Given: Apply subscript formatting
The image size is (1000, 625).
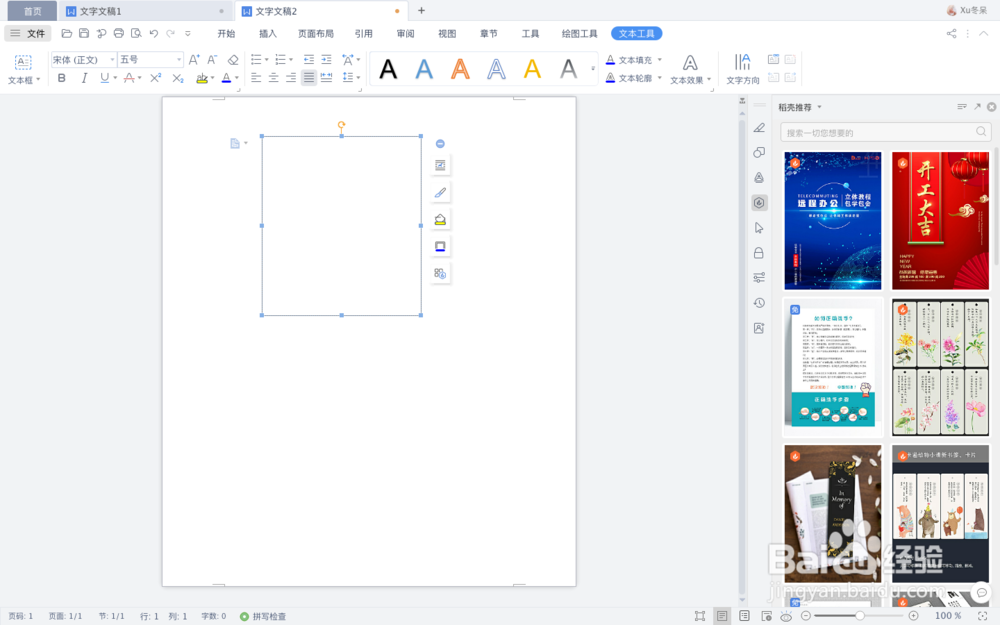Looking at the screenshot, I should (178, 78).
